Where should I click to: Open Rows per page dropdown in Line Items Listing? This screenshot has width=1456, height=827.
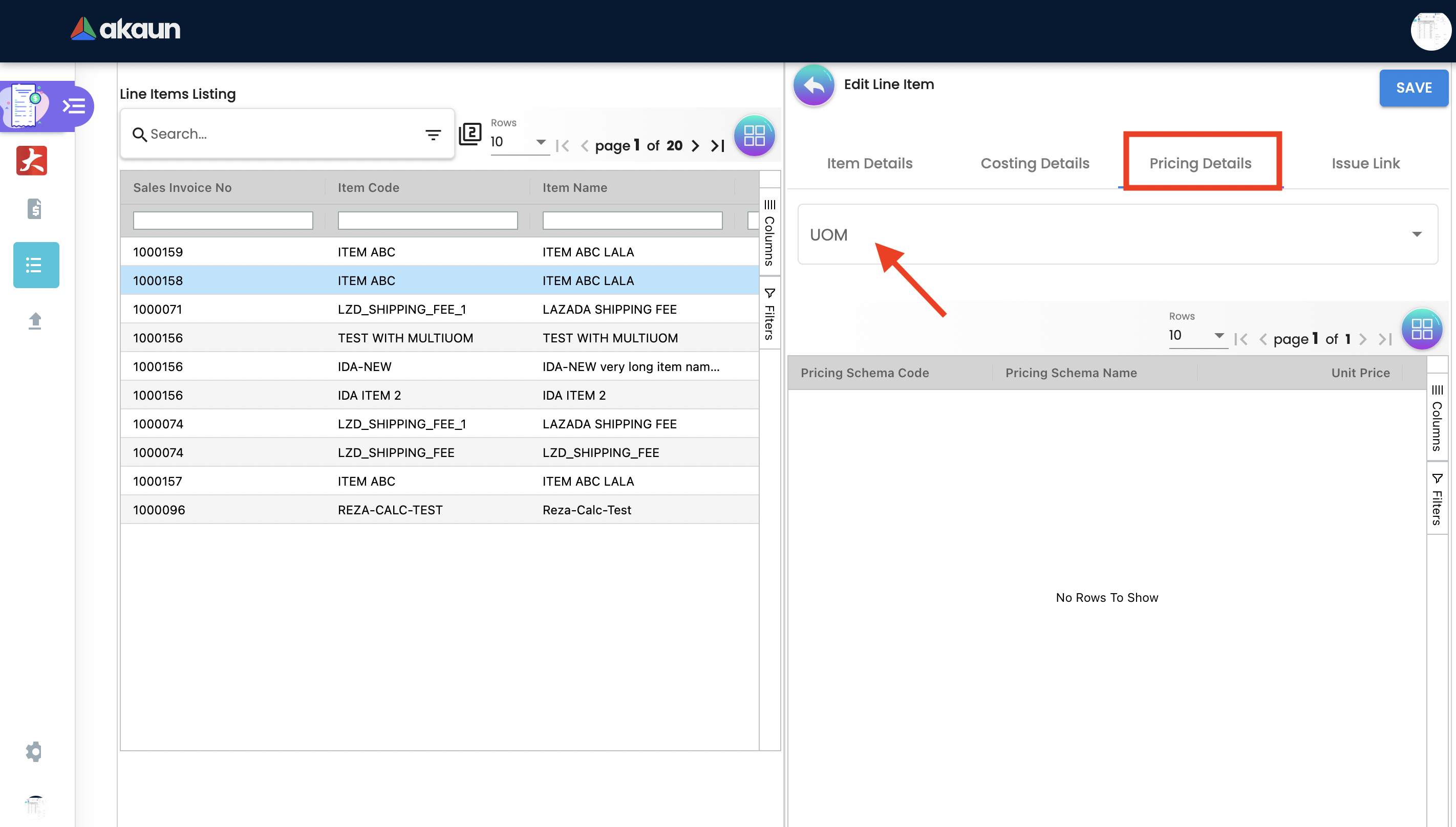(x=519, y=142)
